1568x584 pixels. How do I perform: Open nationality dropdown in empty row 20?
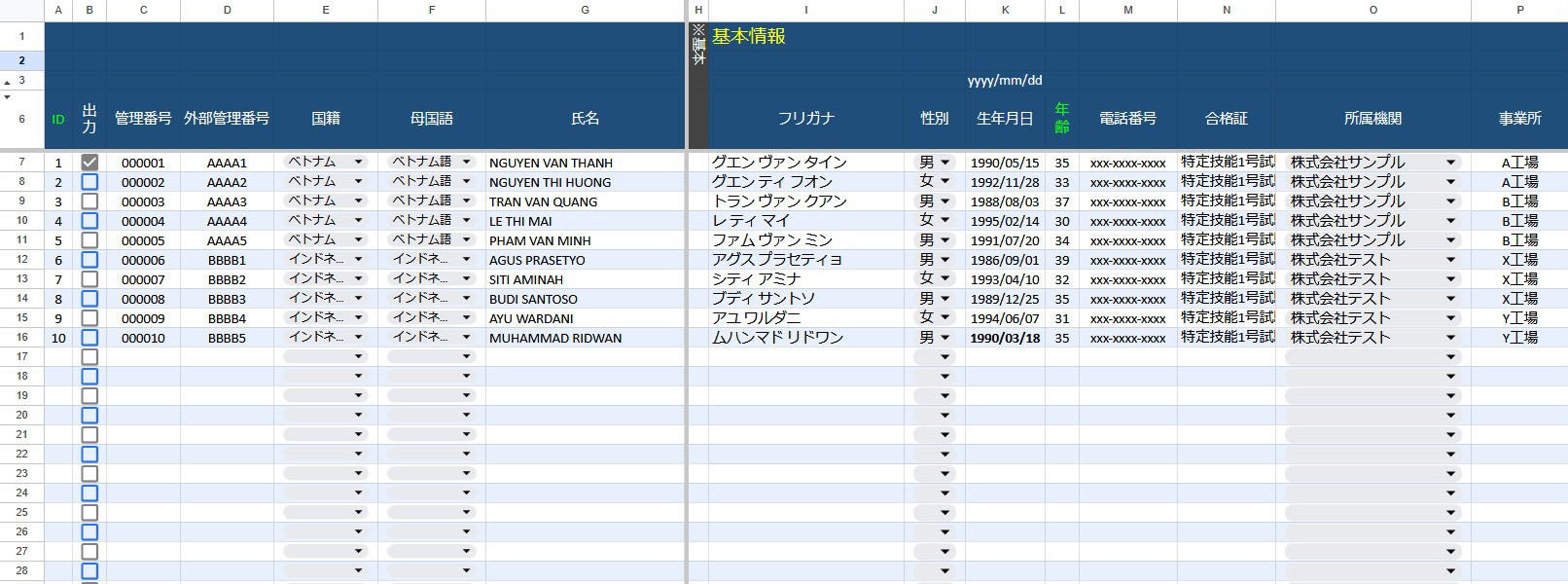(x=326, y=415)
